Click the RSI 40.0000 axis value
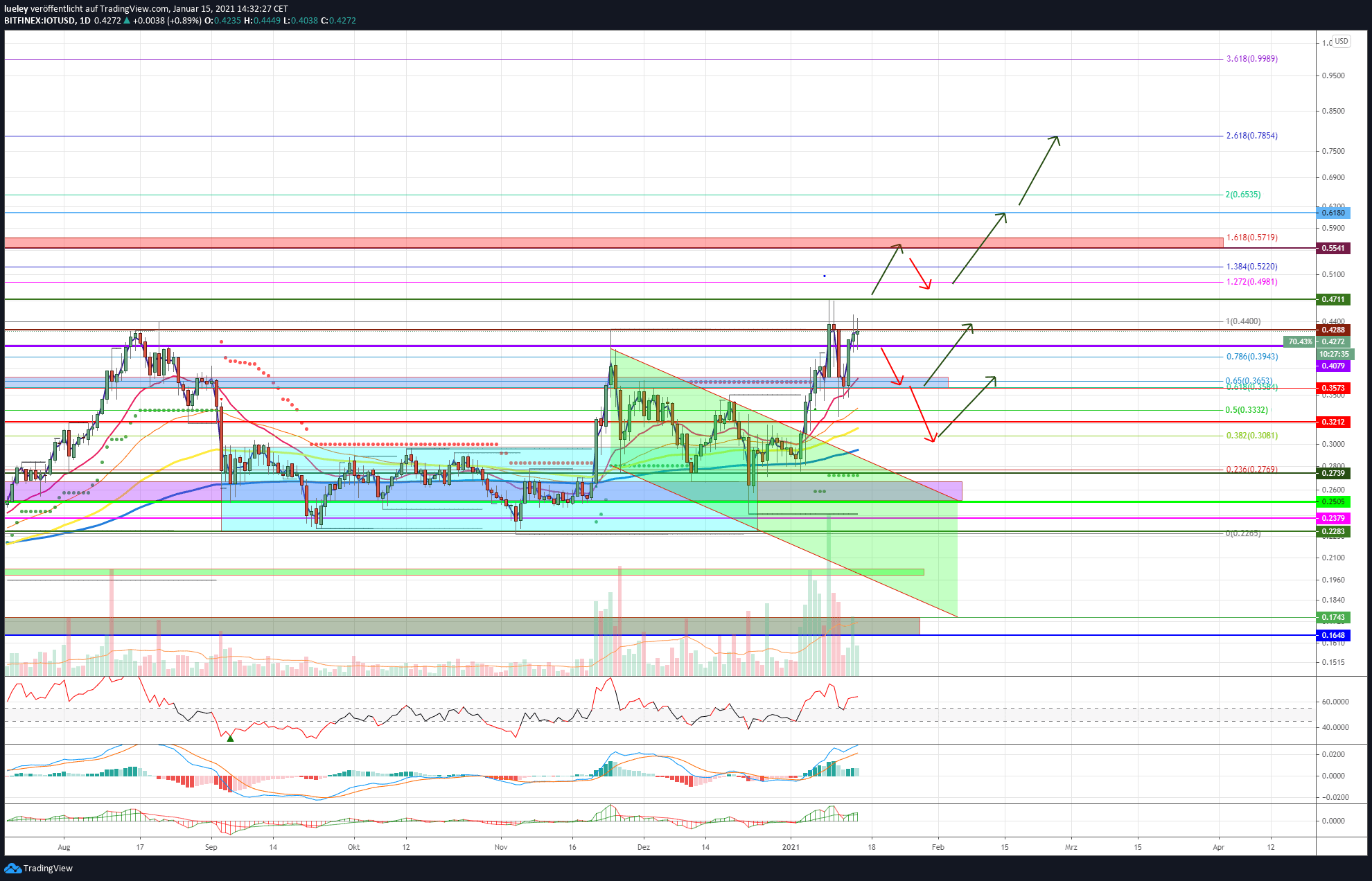 coord(1335,727)
